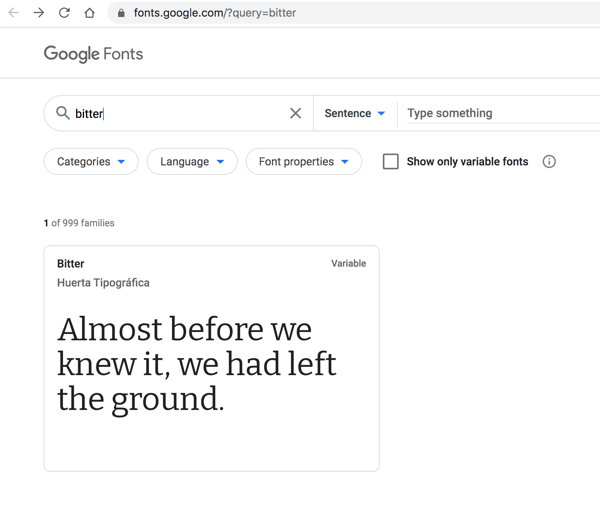Open the browser home page icon
Viewport: 600px width, 516px height.
[x=90, y=13]
